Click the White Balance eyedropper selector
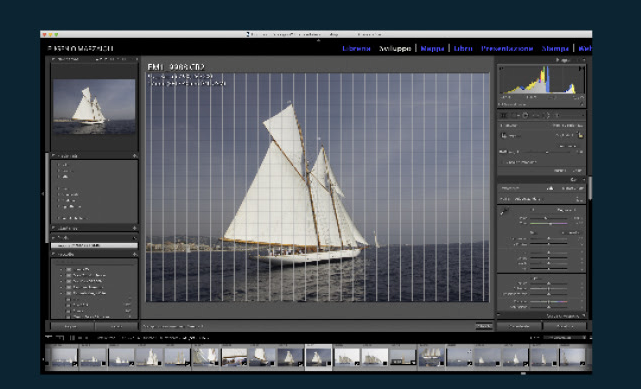This screenshot has width=641, height=389. 505,212
